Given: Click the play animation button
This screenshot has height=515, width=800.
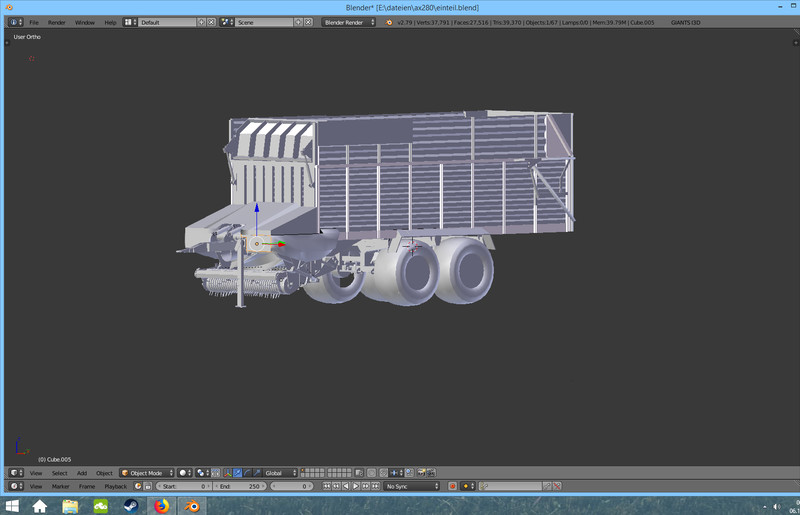Looking at the screenshot, I should click(355, 486).
